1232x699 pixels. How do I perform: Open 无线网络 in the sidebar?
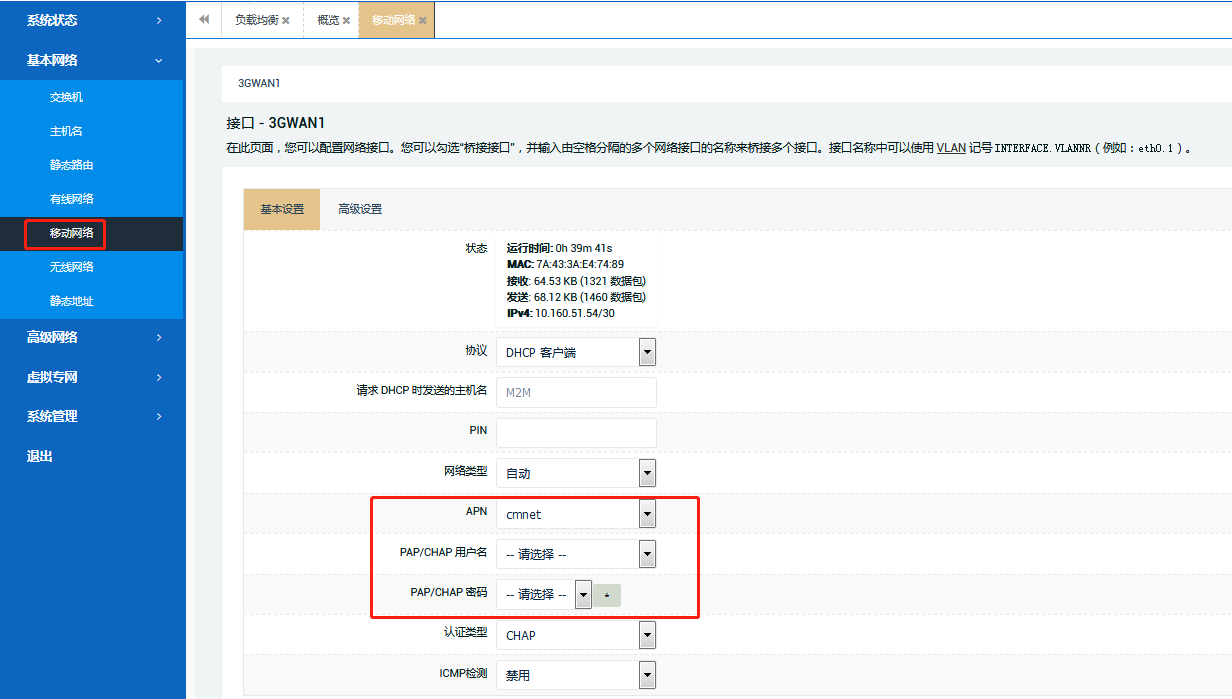point(72,267)
